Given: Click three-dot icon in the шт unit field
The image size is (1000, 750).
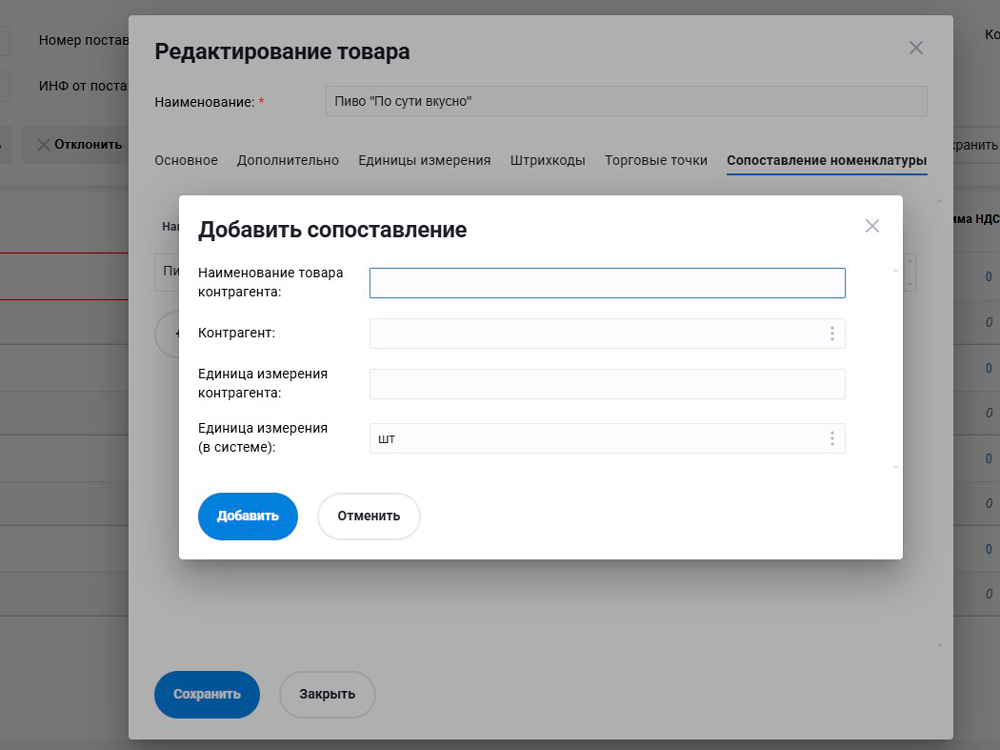Looking at the screenshot, I should (831, 439).
